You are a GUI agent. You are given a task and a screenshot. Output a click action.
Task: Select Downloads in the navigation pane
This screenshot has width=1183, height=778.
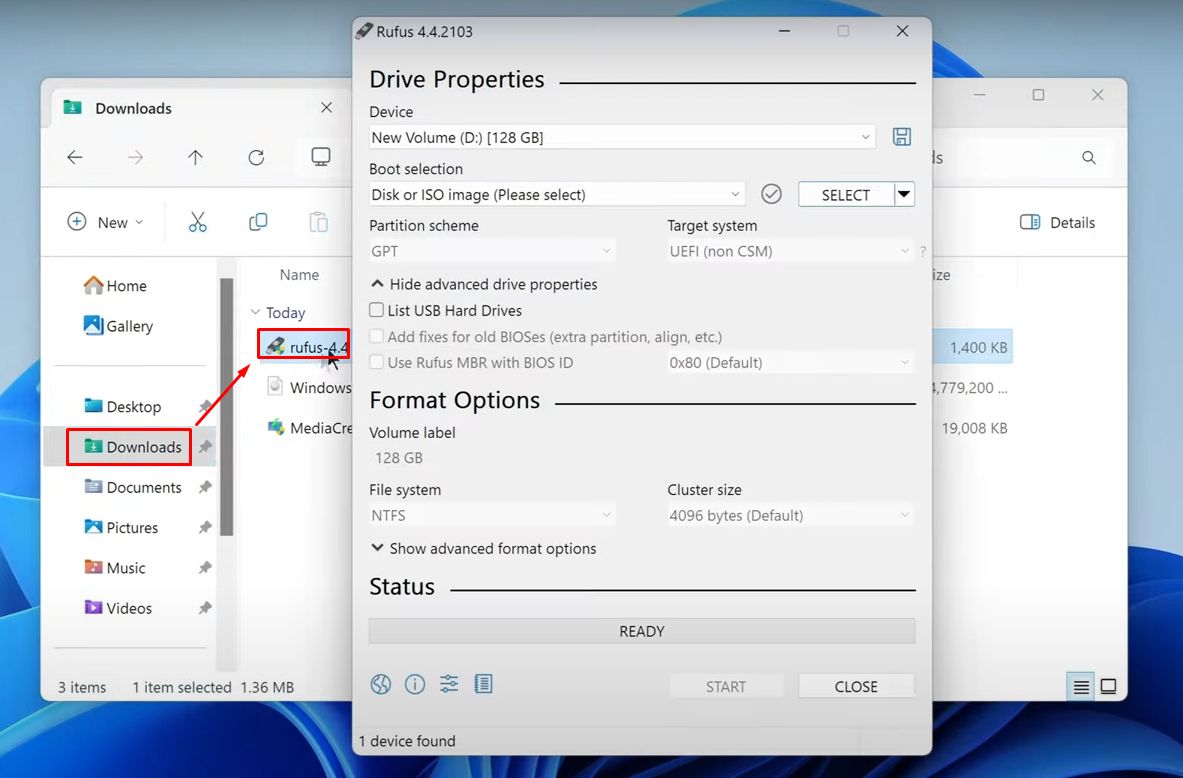134,447
